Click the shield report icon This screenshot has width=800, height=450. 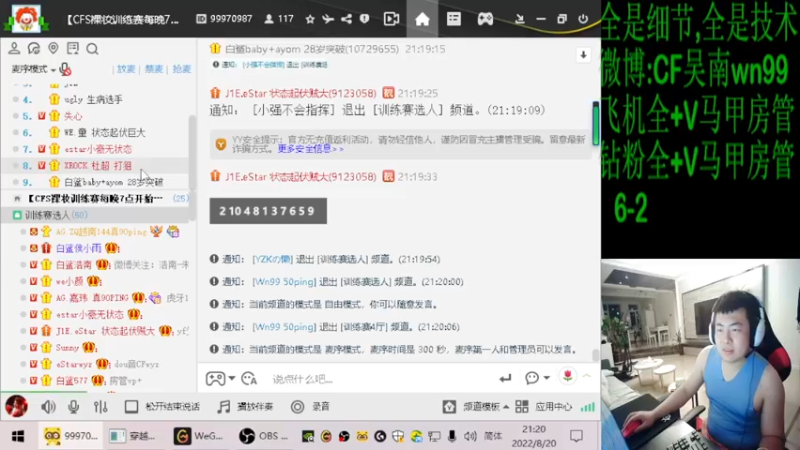pos(364,19)
